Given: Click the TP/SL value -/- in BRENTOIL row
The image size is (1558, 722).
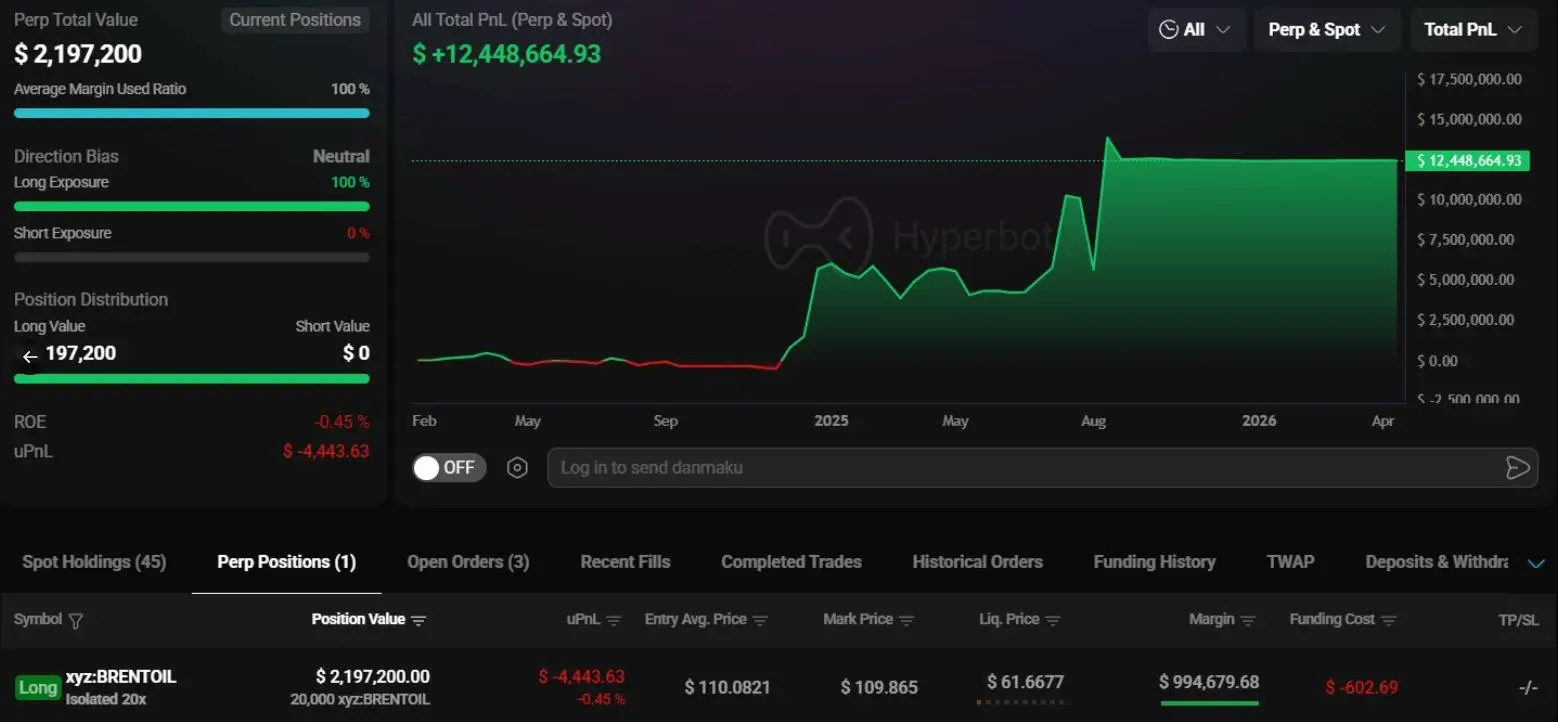Looking at the screenshot, I should pos(1527,688).
